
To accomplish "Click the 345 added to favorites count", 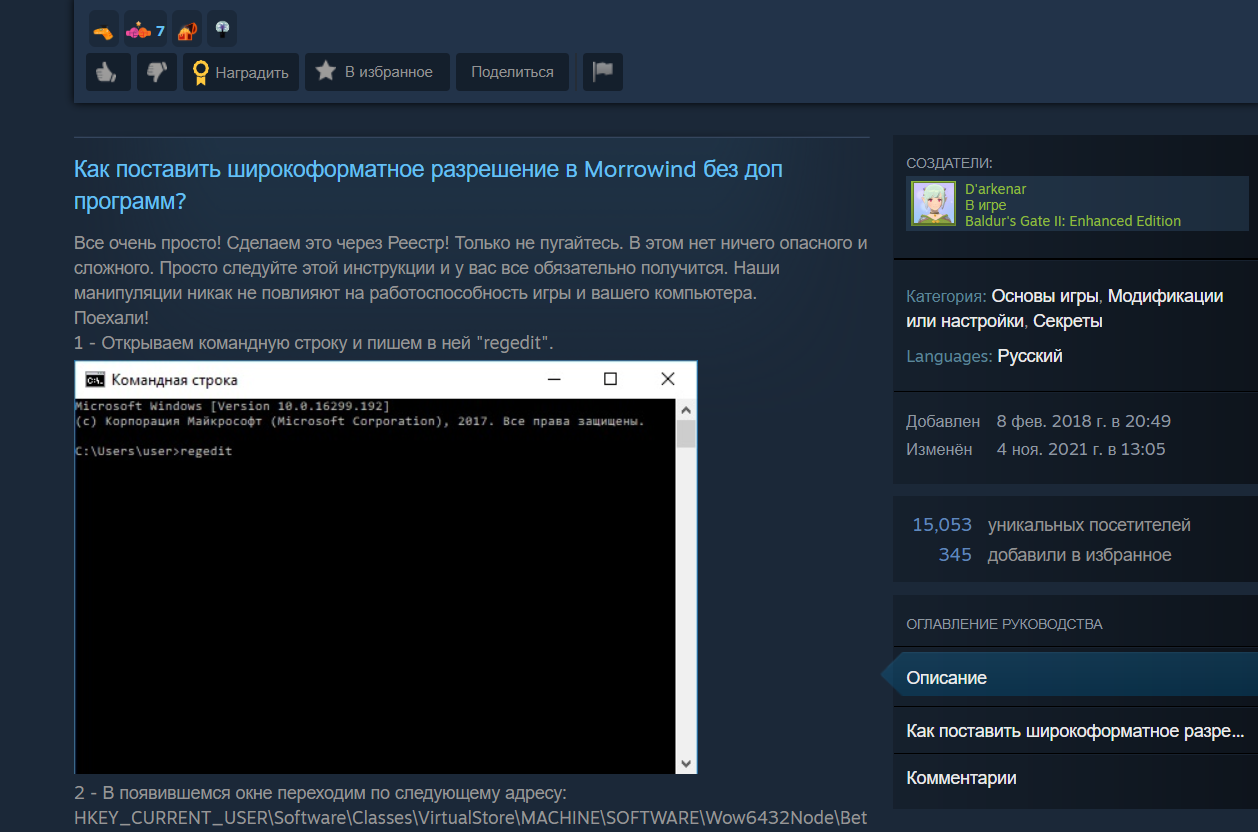I will [x=955, y=555].
